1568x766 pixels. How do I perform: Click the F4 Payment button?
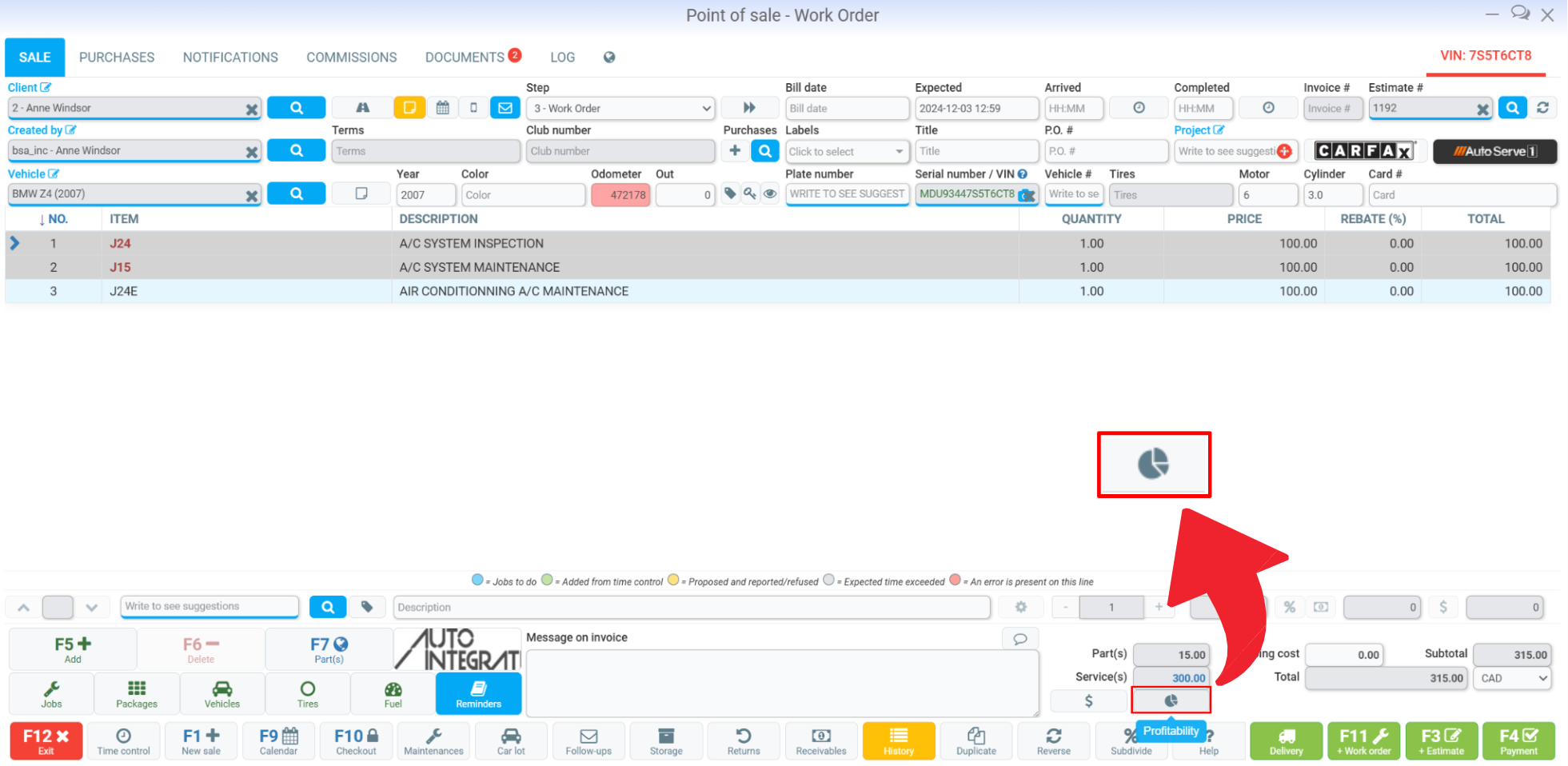[1518, 740]
